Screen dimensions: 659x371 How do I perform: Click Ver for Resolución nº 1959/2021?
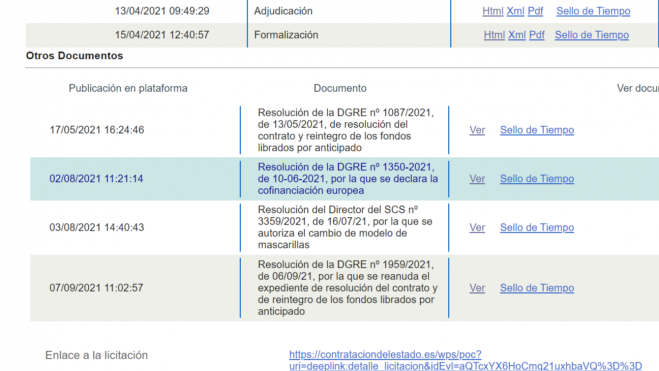477,288
